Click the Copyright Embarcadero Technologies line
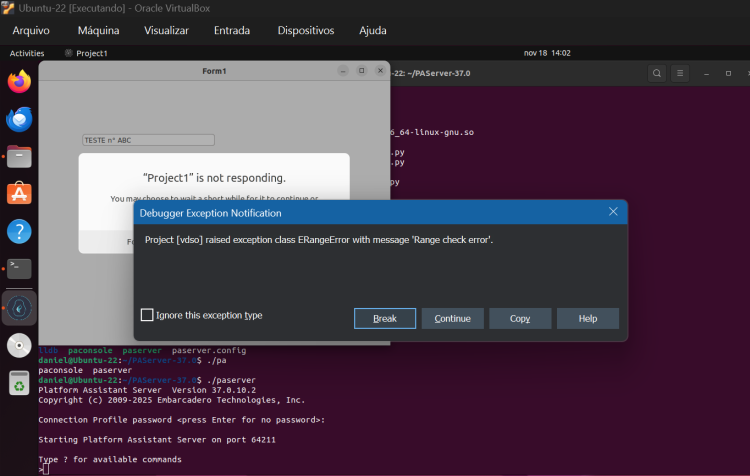The image size is (750, 476). pos(172,400)
